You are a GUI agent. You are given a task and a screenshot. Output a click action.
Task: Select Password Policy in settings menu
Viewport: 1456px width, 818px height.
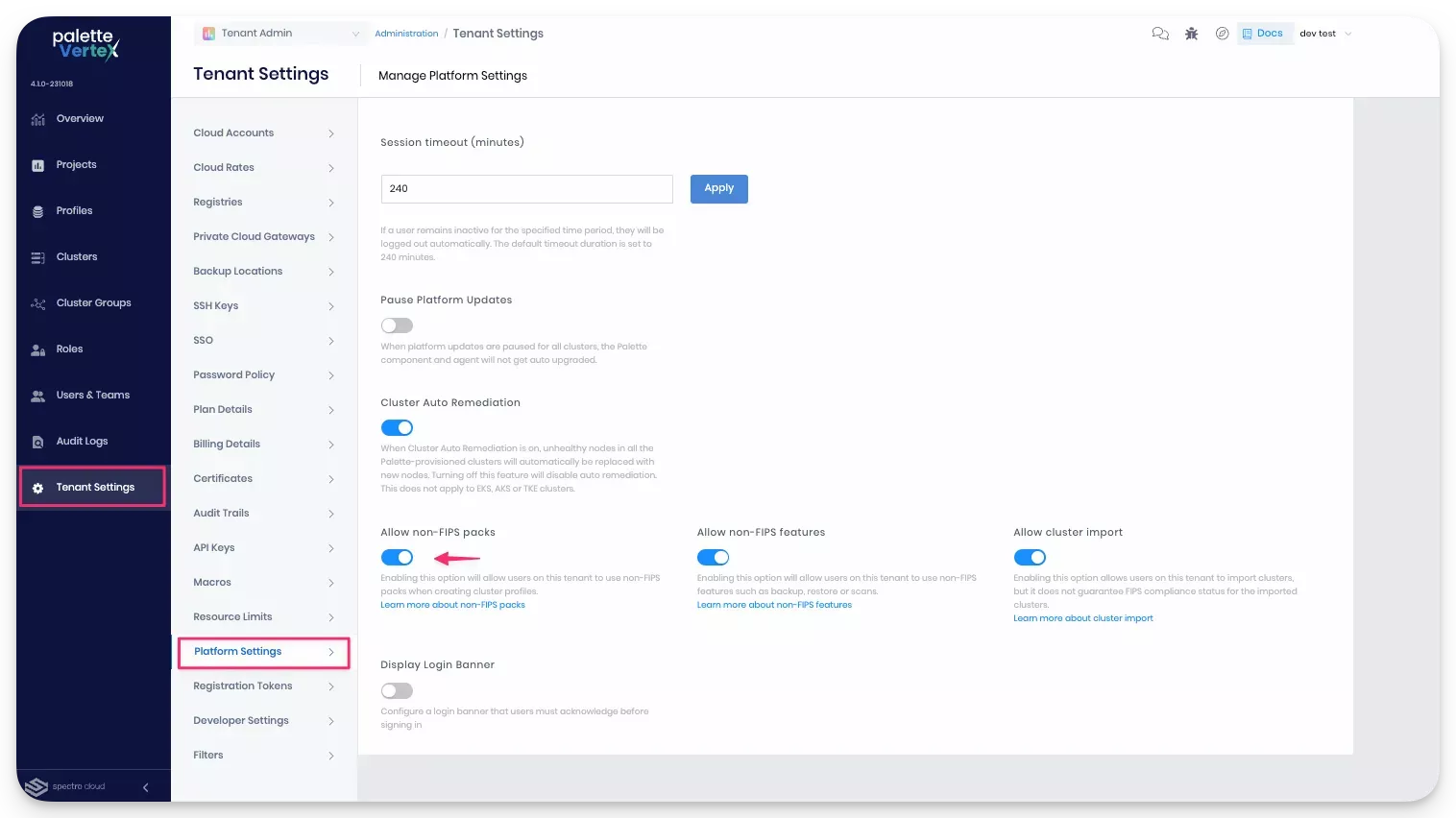[x=233, y=375]
